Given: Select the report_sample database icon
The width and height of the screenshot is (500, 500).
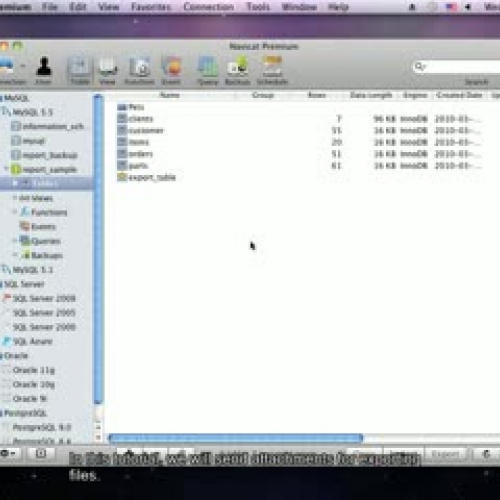Looking at the screenshot, I should click(x=16, y=169).
